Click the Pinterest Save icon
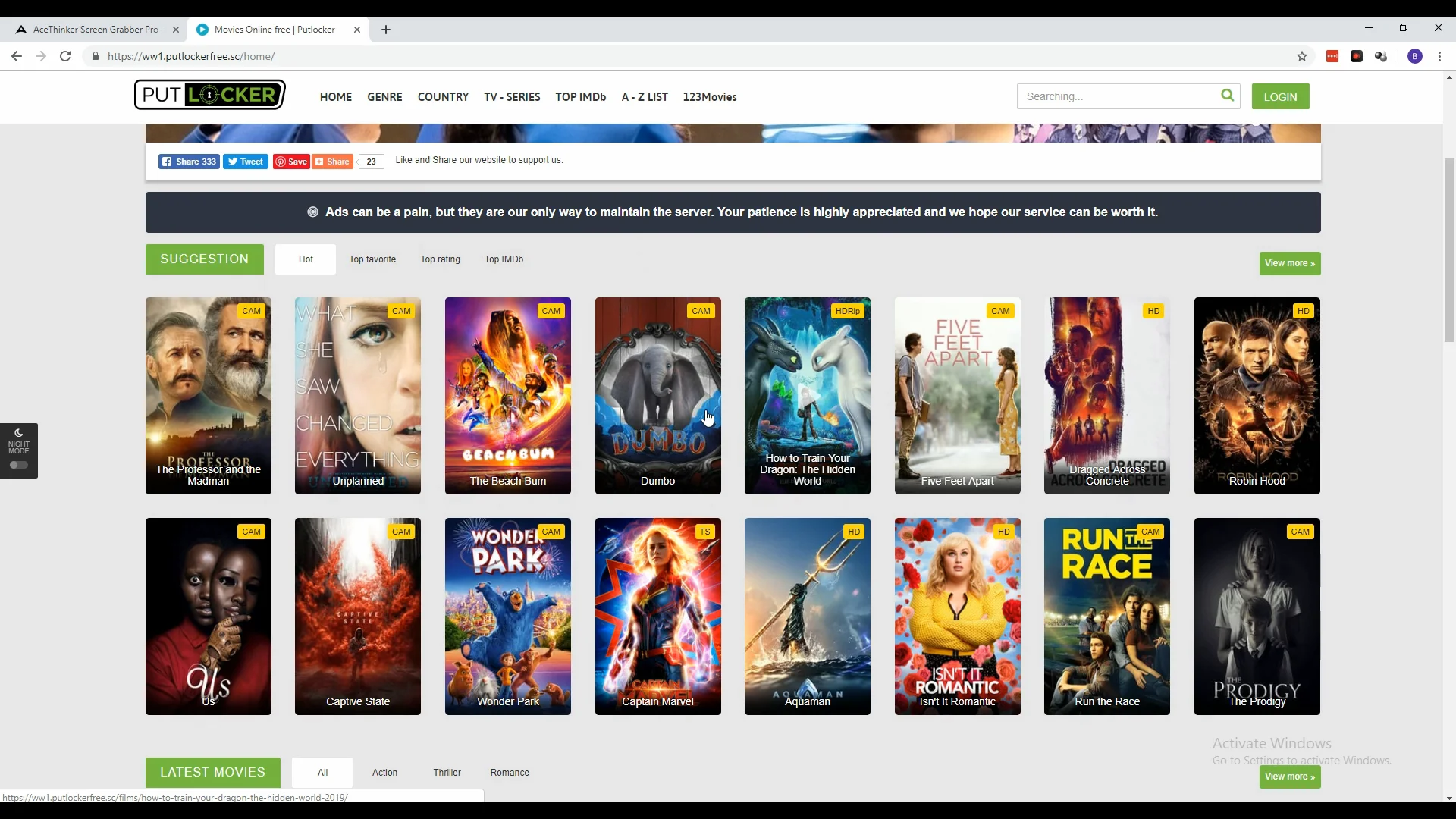1456x819 pixels. [x=291, y=161]
